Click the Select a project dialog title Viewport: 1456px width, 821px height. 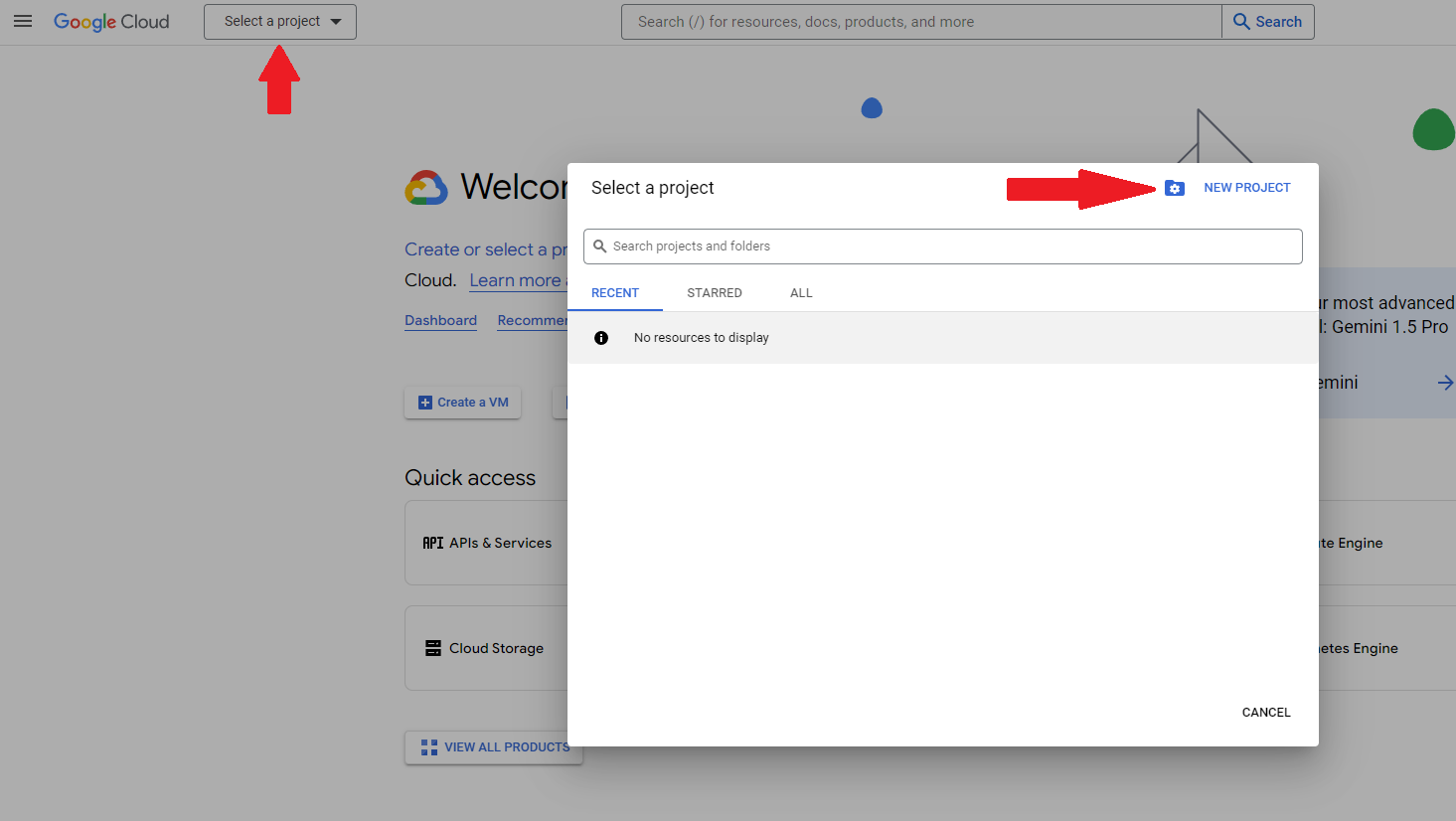pos(653,188)
